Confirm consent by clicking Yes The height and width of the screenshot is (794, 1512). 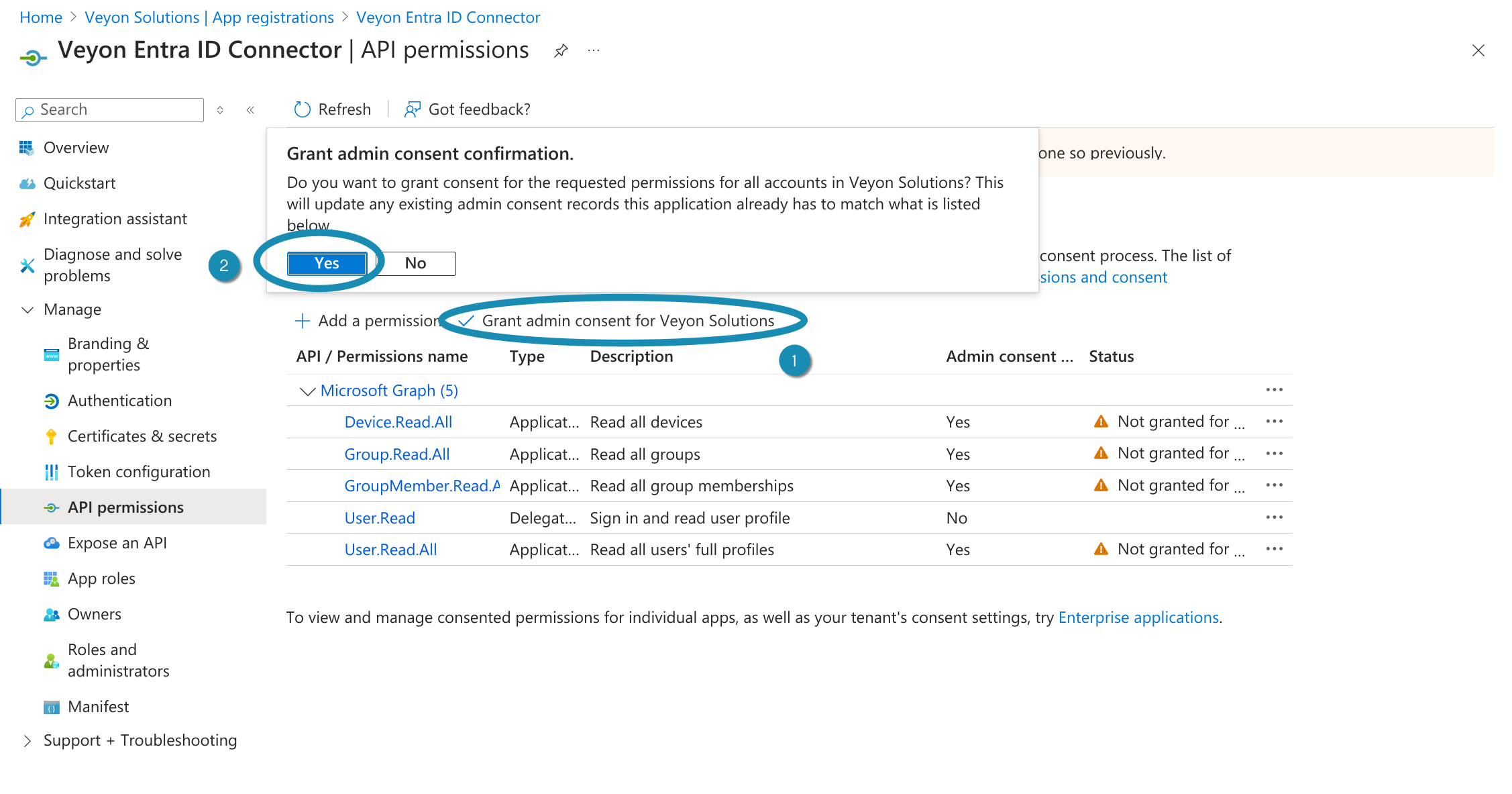click(x=327, y=264)
